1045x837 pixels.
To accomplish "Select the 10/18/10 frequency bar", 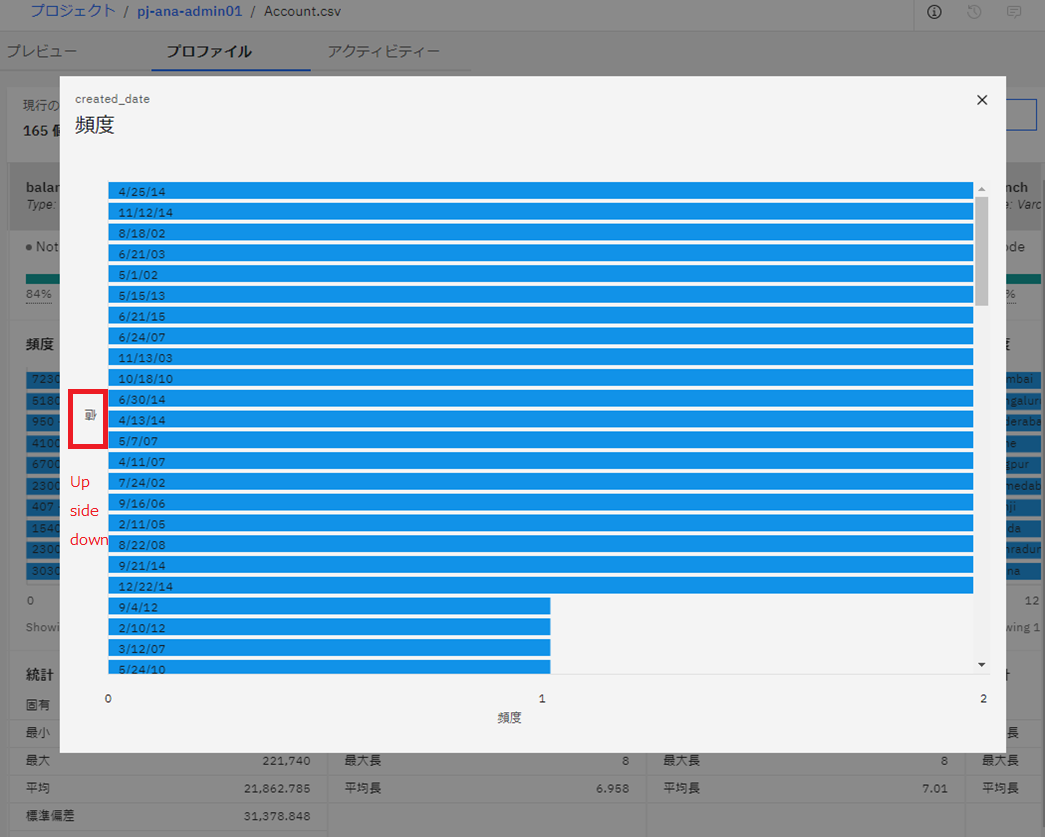I will [540, 378].
